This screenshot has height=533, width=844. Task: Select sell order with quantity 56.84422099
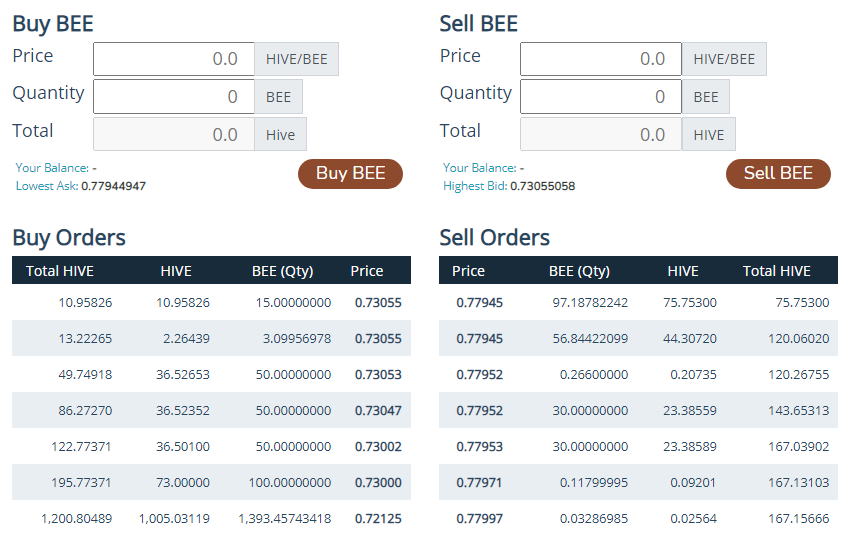click(638, 339)
